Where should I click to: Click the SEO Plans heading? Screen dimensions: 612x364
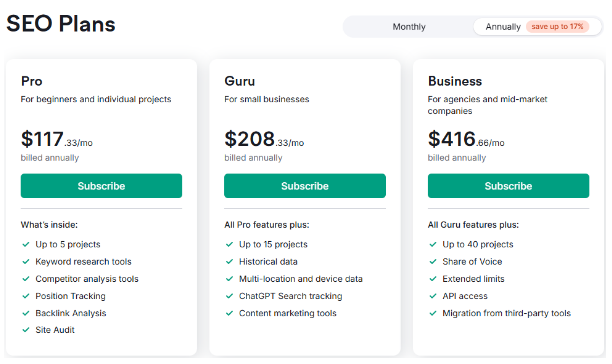tap(61, 23)
